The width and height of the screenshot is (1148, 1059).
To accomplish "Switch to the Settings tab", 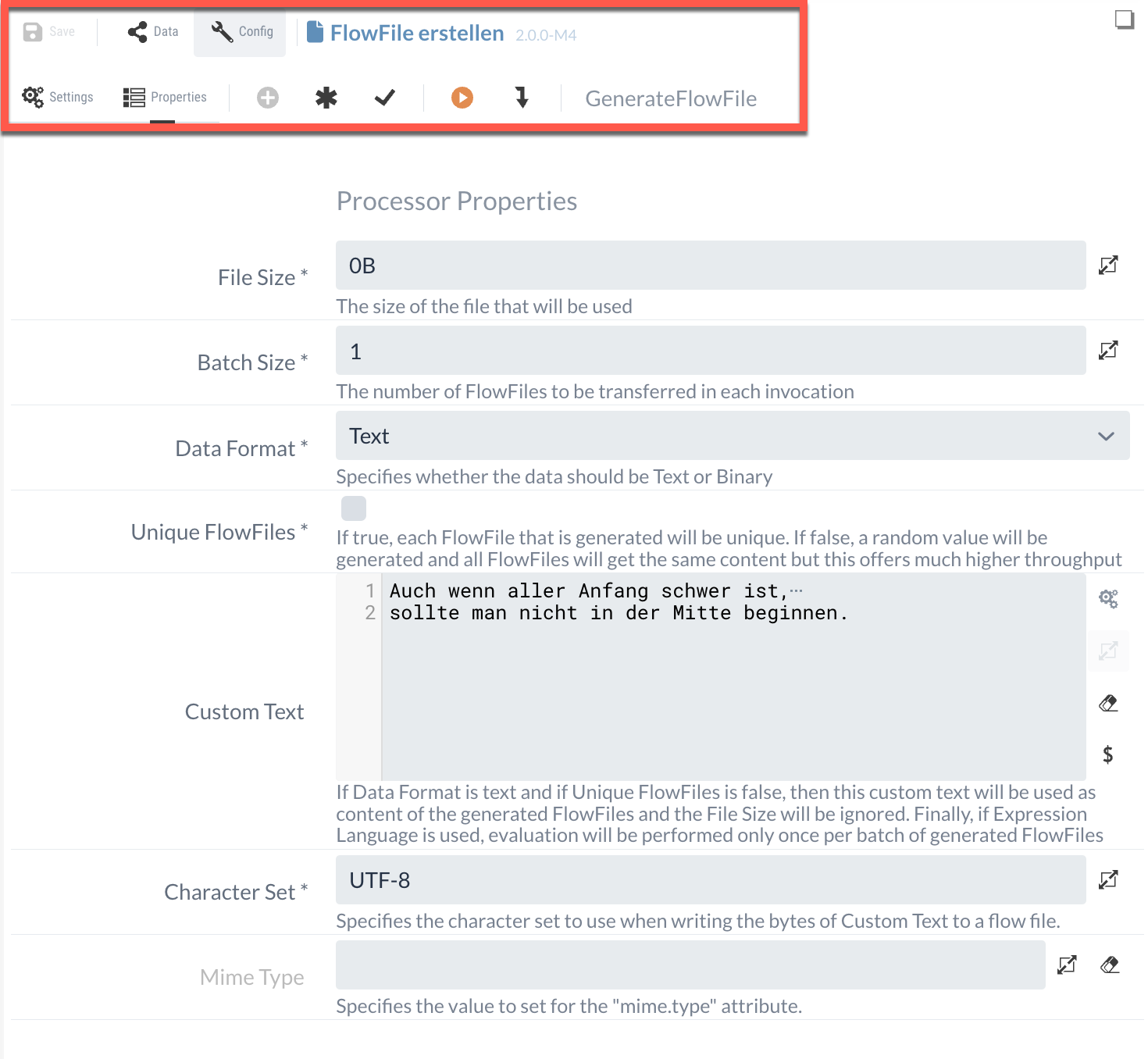I will (58, 97).
